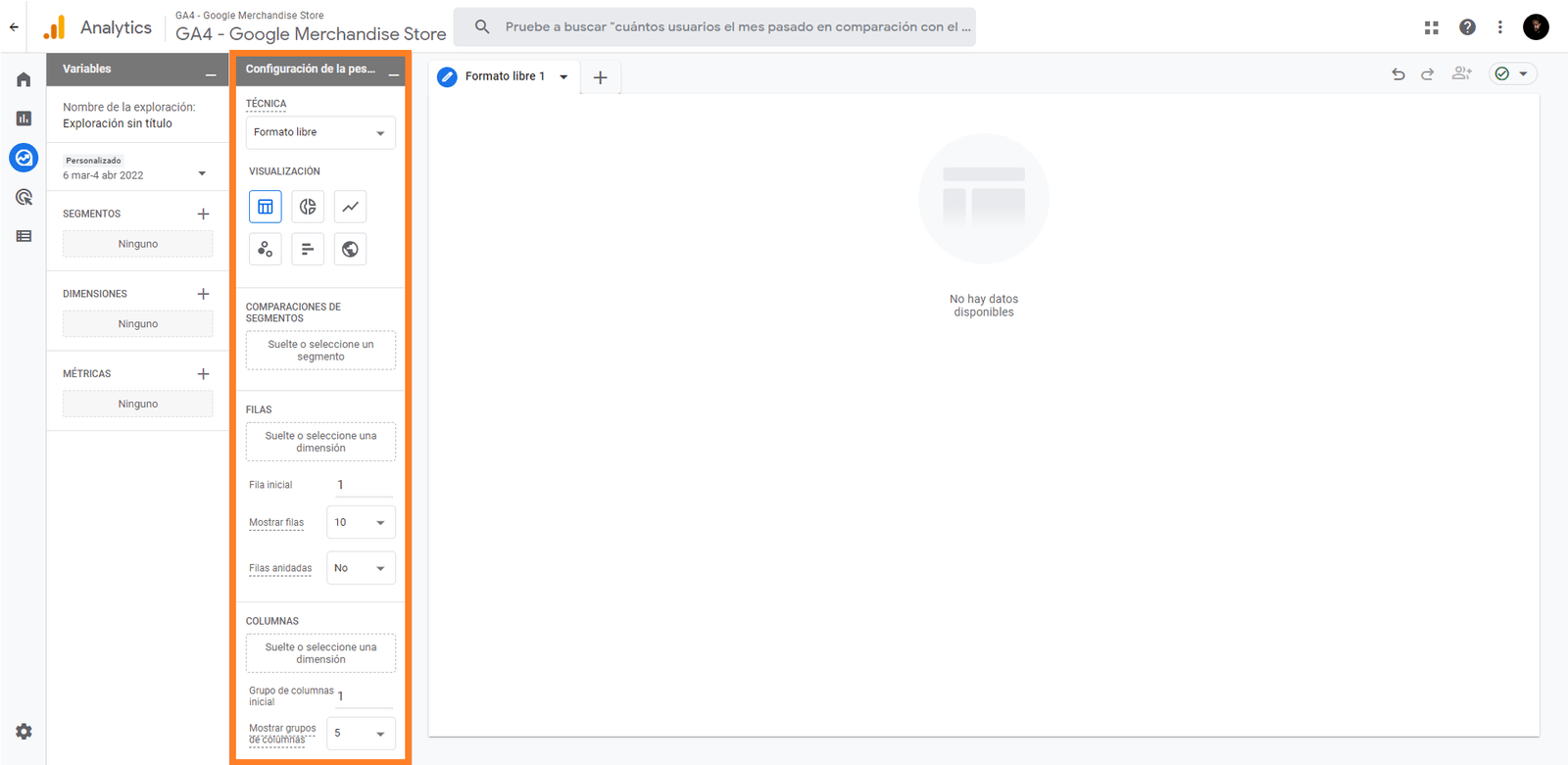Click the Mostrar filas label
The width and height of the screenshot is (1568, 765).
[276, 523]
